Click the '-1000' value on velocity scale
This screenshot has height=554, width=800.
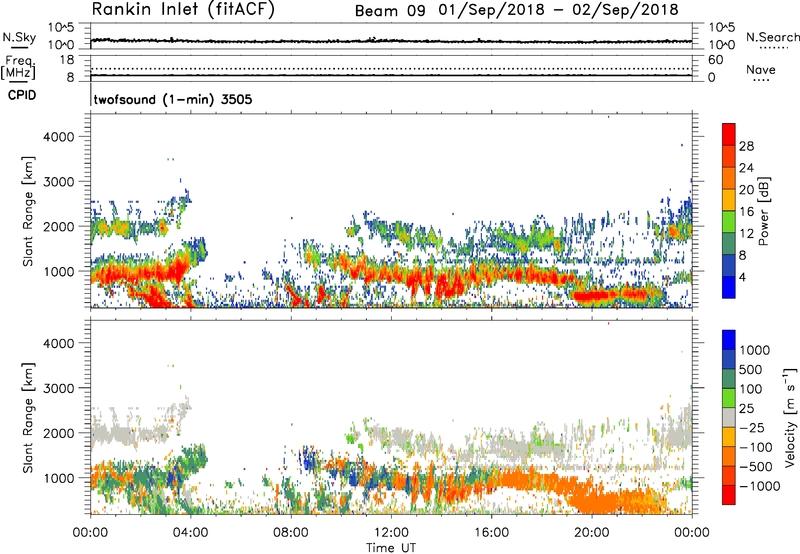coord(759,486)
